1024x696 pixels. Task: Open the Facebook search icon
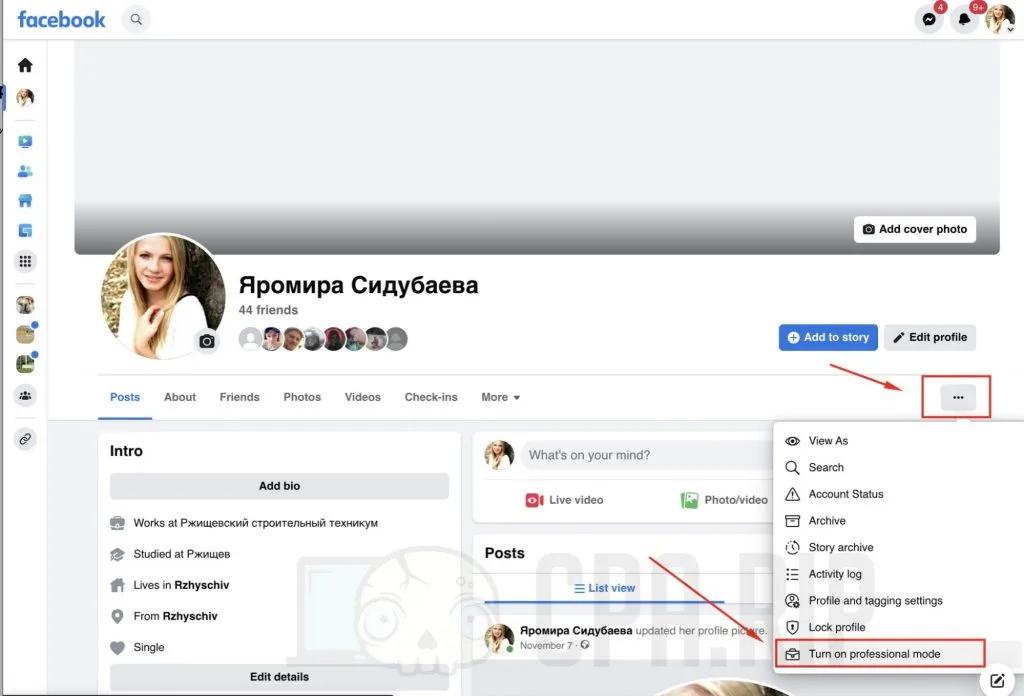pyautogui.click(x=136, y=20)
